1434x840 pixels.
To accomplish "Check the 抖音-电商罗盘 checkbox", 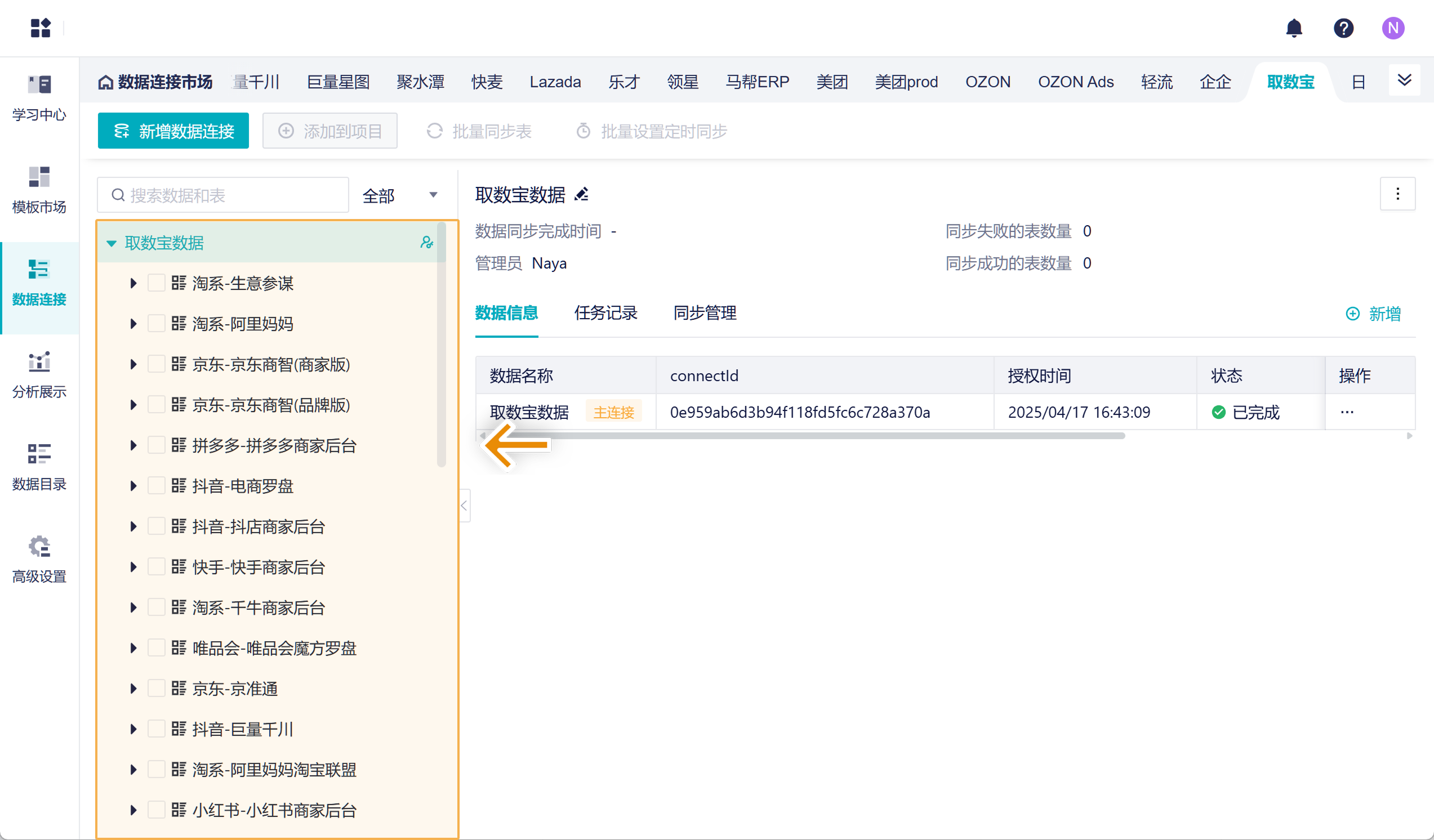I will (156, 486).
